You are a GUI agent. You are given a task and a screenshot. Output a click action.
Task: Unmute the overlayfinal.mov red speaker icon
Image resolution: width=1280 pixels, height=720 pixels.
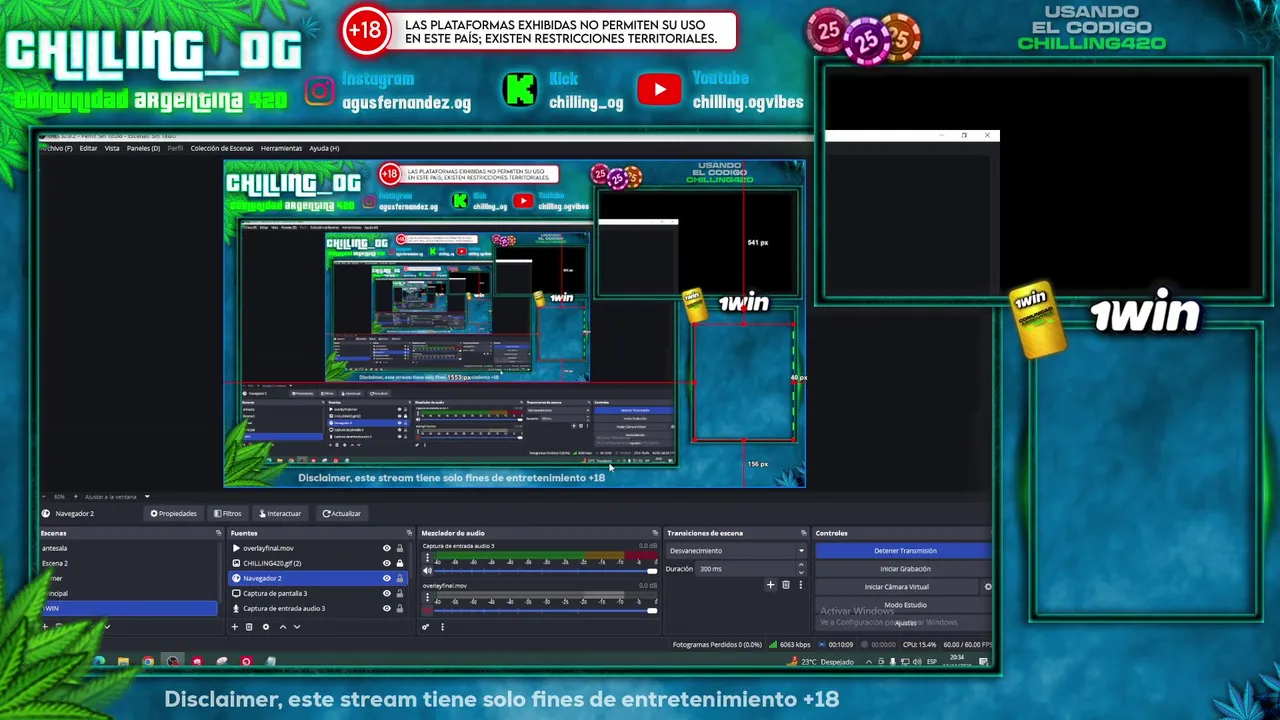(x=428, y=609)
